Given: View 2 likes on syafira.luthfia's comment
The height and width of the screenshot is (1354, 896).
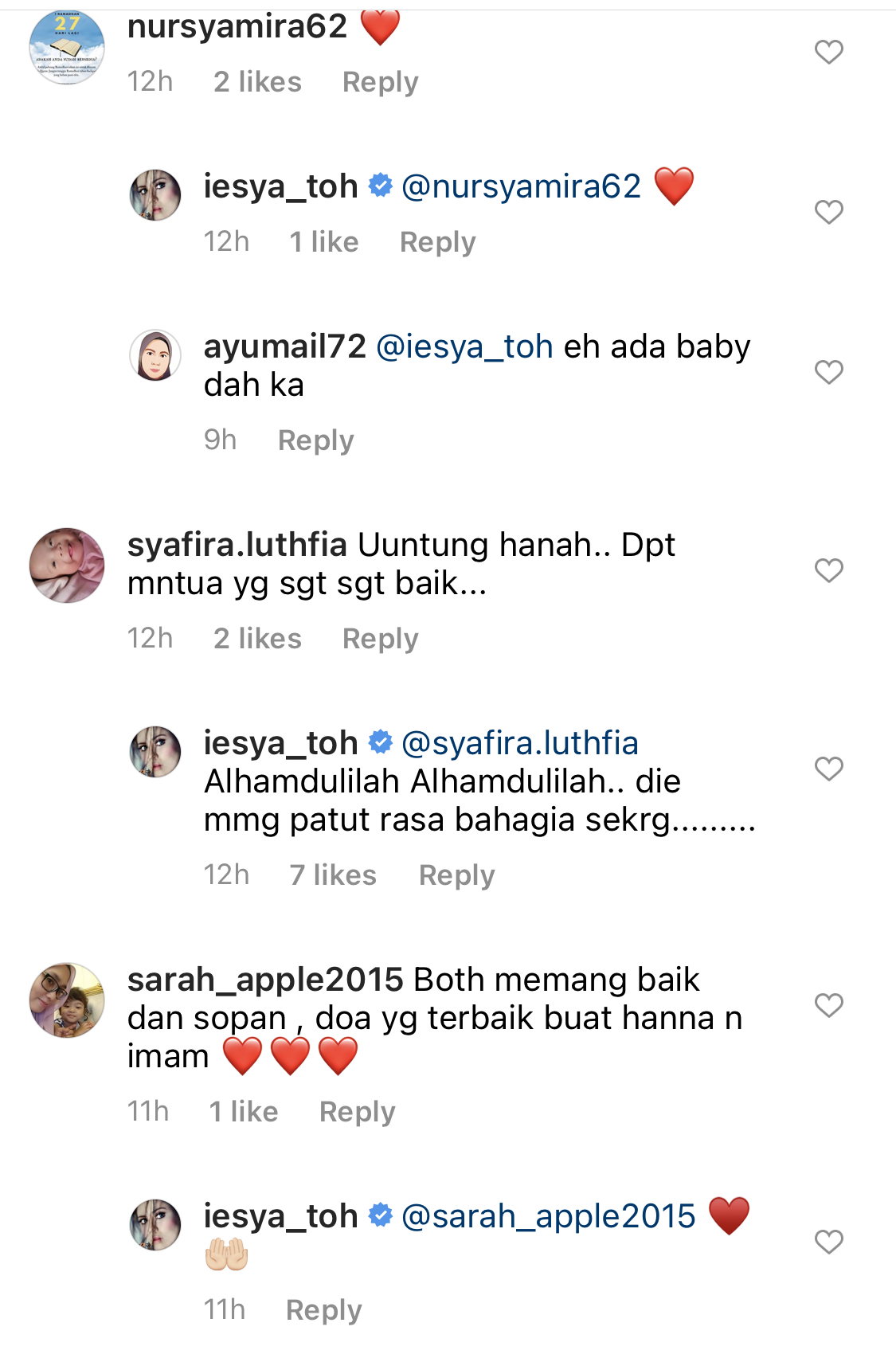Looking at the screenshot, I should point(257,639).
